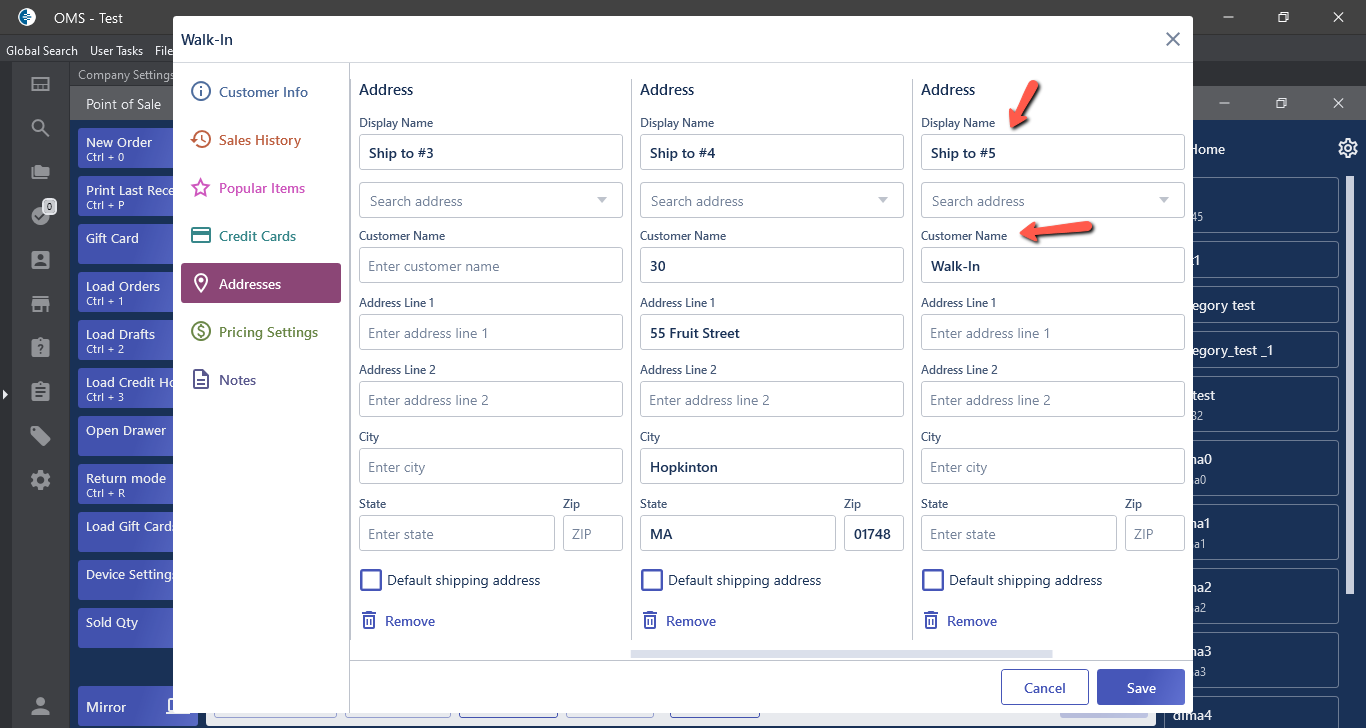
Task: Expand Search address dropdown for Ship to #3
Action: [x=602, y=201]
